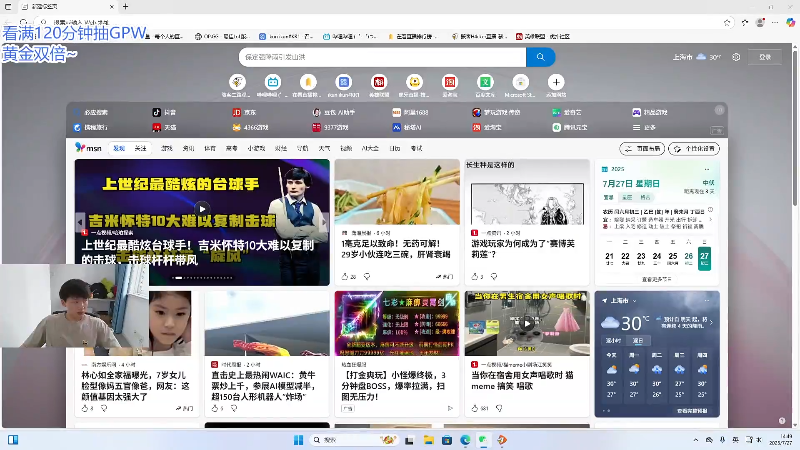
Task: Open the full weather forecast link
Action: [x=692, y=411]
